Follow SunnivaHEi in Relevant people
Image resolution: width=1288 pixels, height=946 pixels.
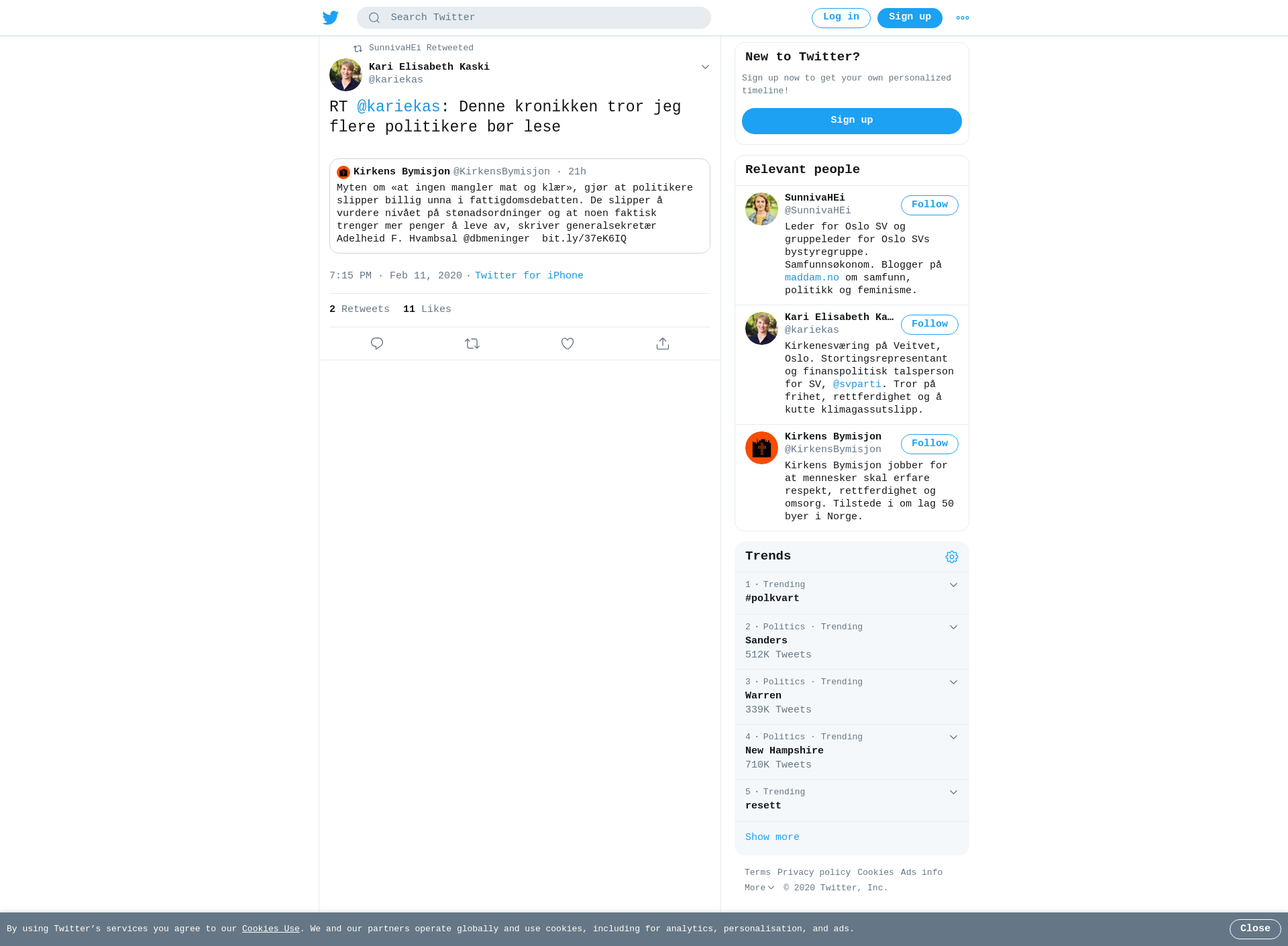tap(929, 205)
